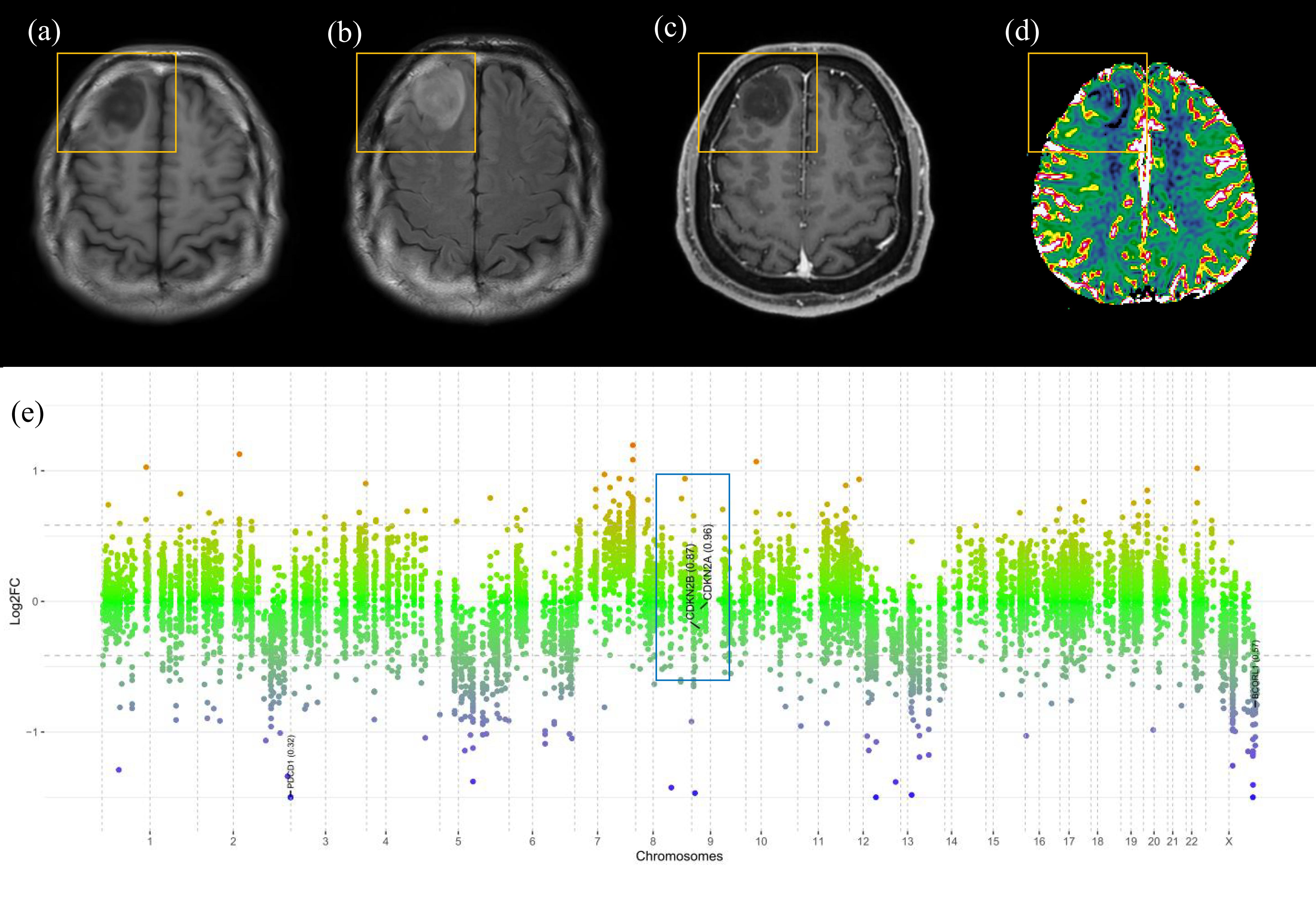This screenshot has width=1316, height=908.
Task: Click the (e) panel label
Action: pyautogui.click(x=27, y=414)
